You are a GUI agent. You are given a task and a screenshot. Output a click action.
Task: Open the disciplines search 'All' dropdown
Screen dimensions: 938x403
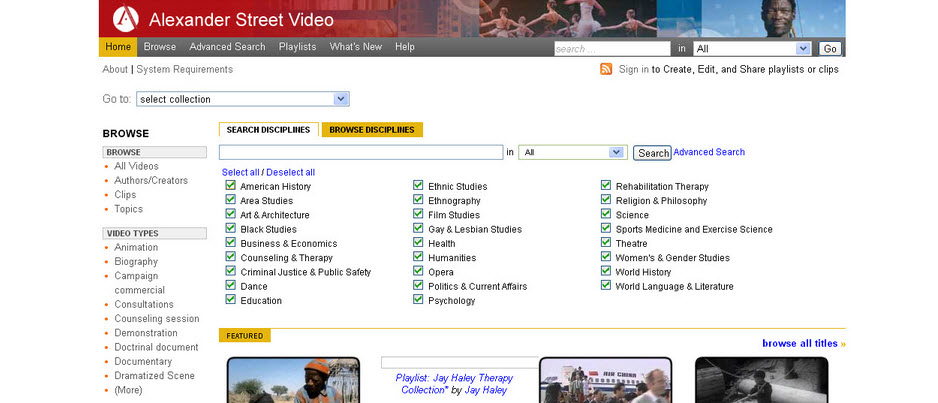coord(572,152)
